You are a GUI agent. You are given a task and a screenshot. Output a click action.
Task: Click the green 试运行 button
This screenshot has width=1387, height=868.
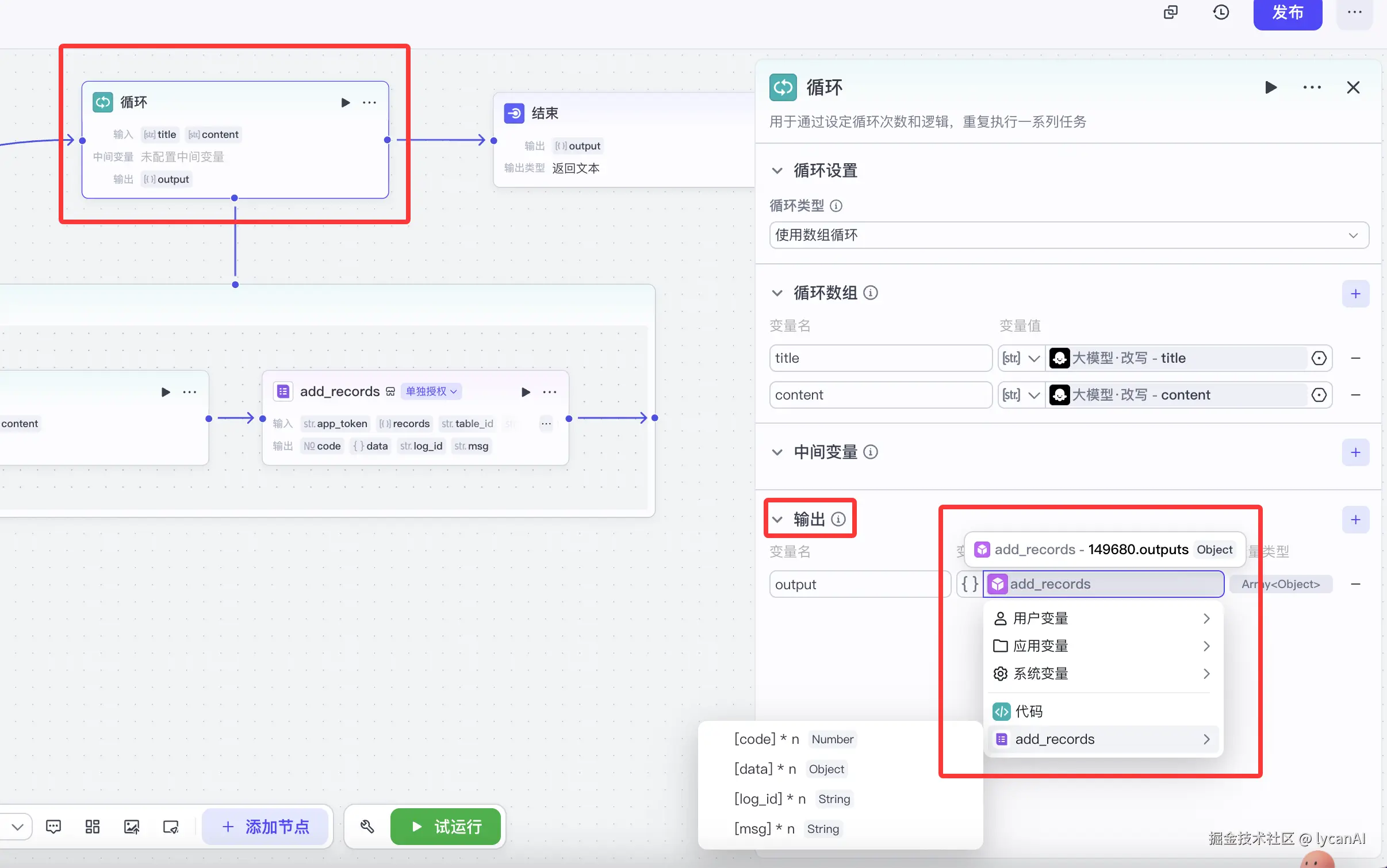point(446,827)
